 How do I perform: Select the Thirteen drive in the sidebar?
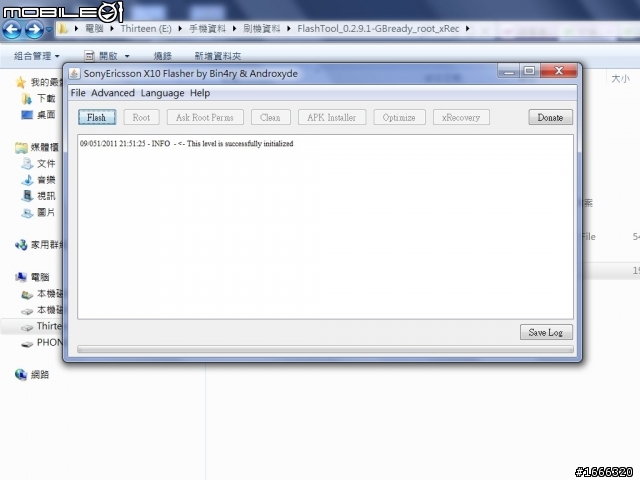[x=42, y=327]
